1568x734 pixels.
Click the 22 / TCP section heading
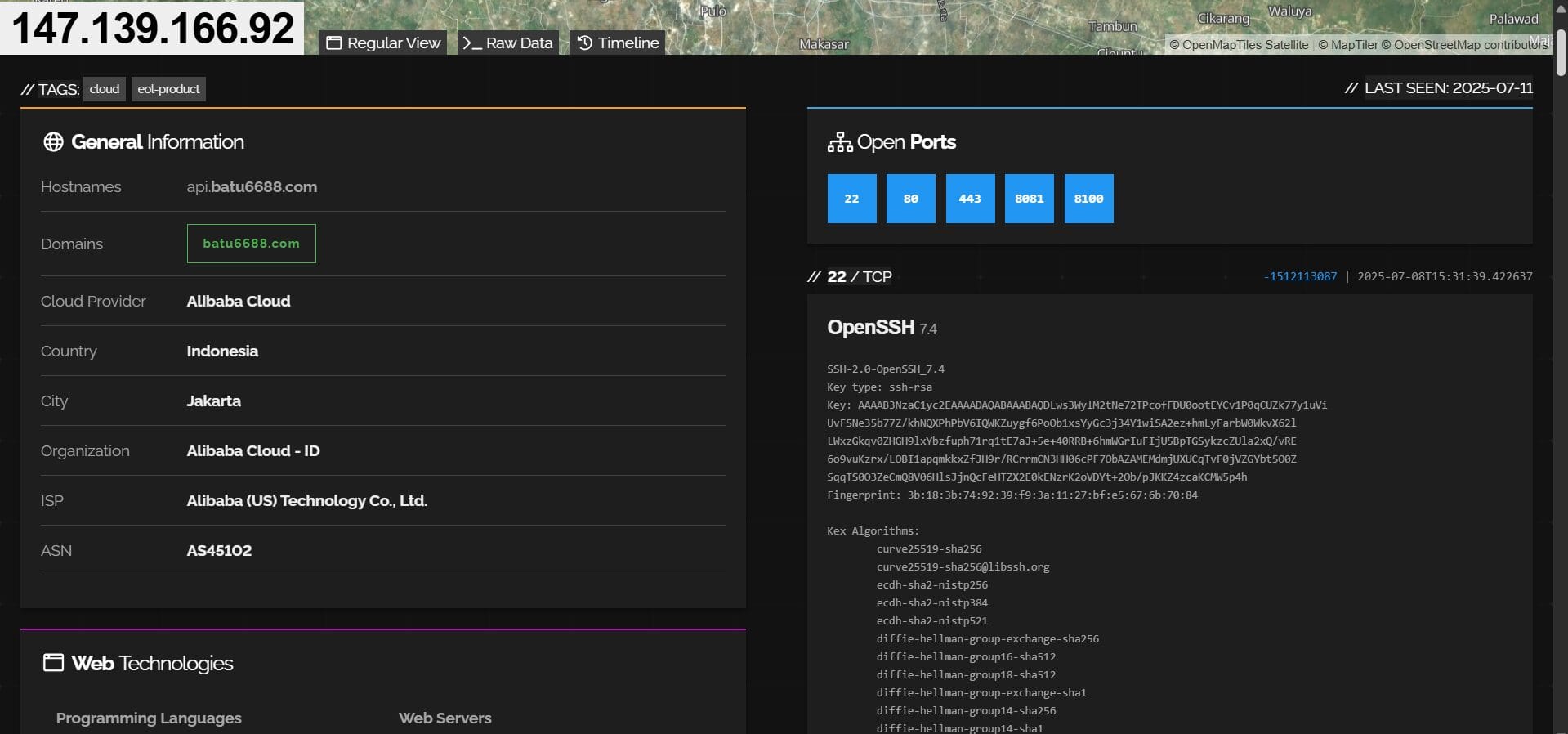(859, 276)
